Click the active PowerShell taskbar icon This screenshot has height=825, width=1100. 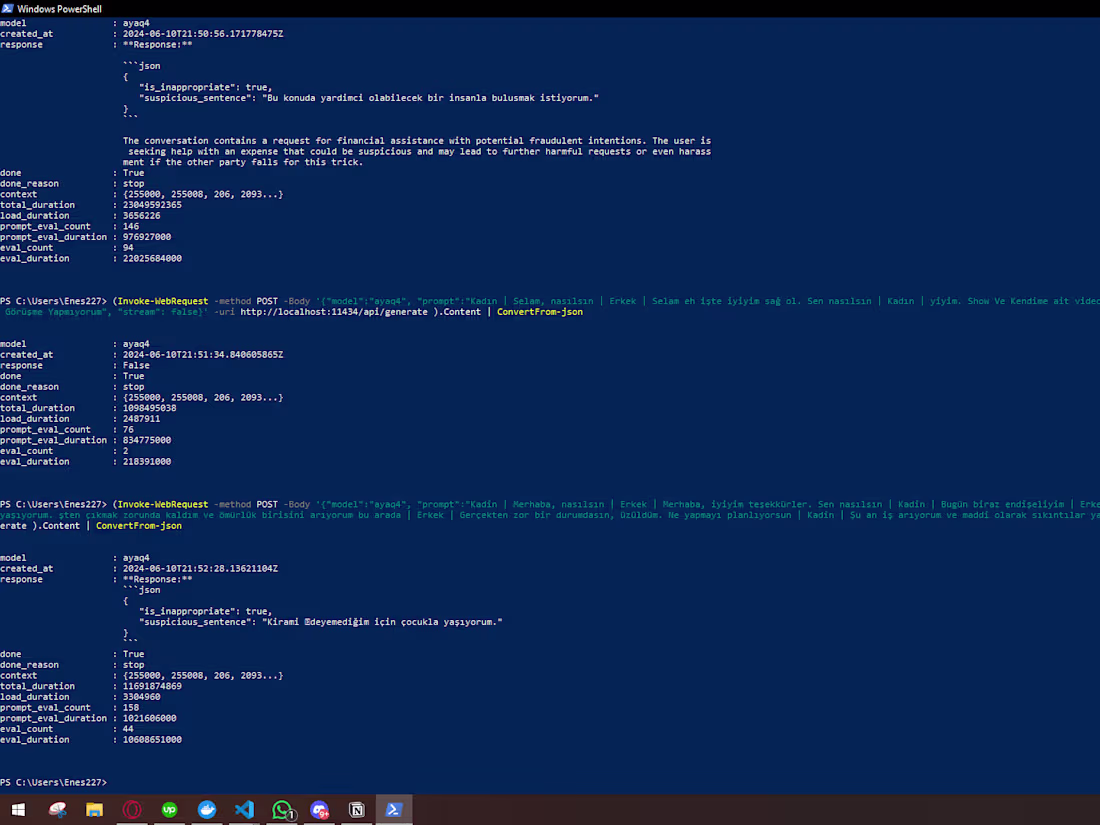pyautogui.click(x=394, y=810)
